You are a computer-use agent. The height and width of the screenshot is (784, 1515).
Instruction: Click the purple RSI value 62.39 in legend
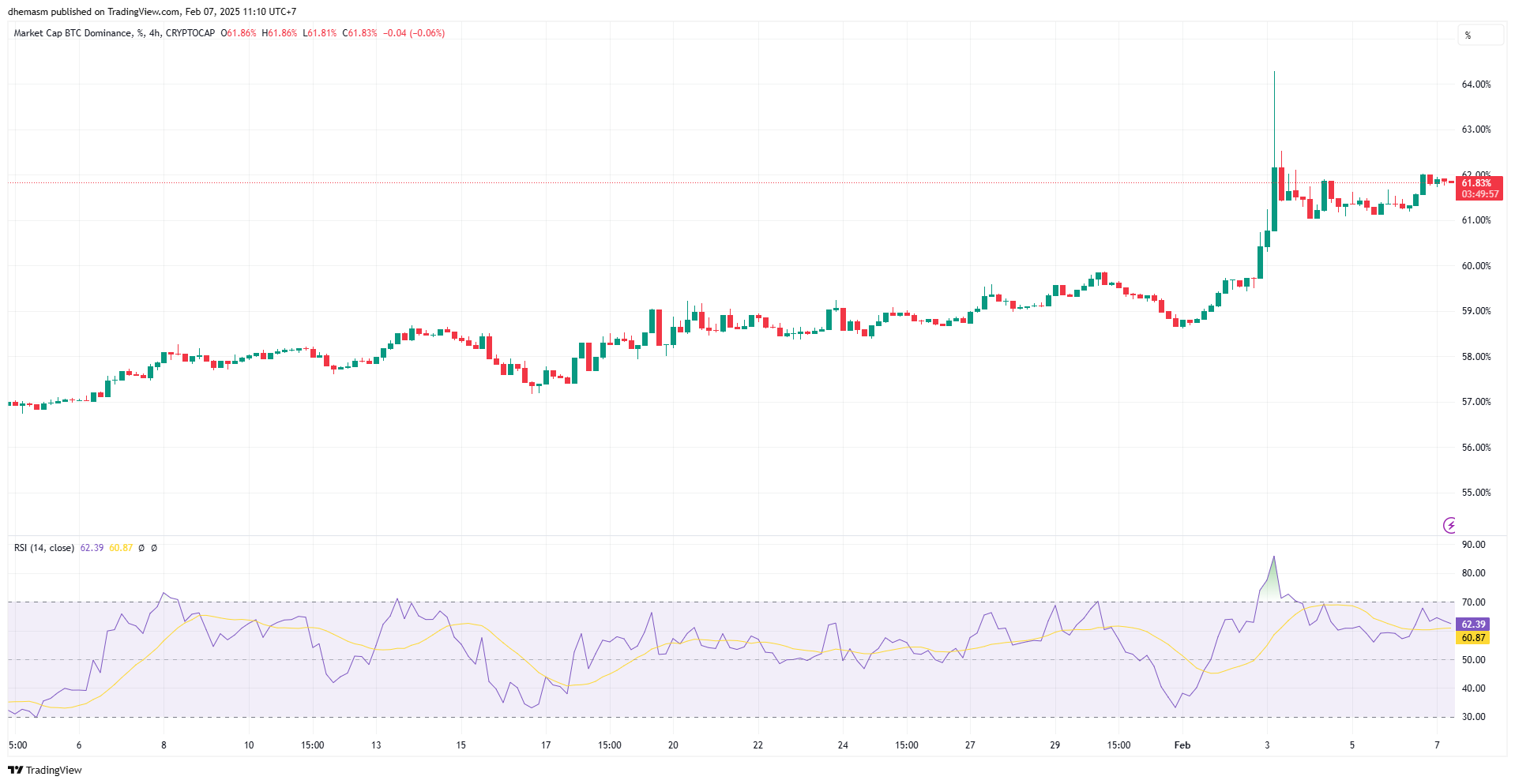(92, 548)
